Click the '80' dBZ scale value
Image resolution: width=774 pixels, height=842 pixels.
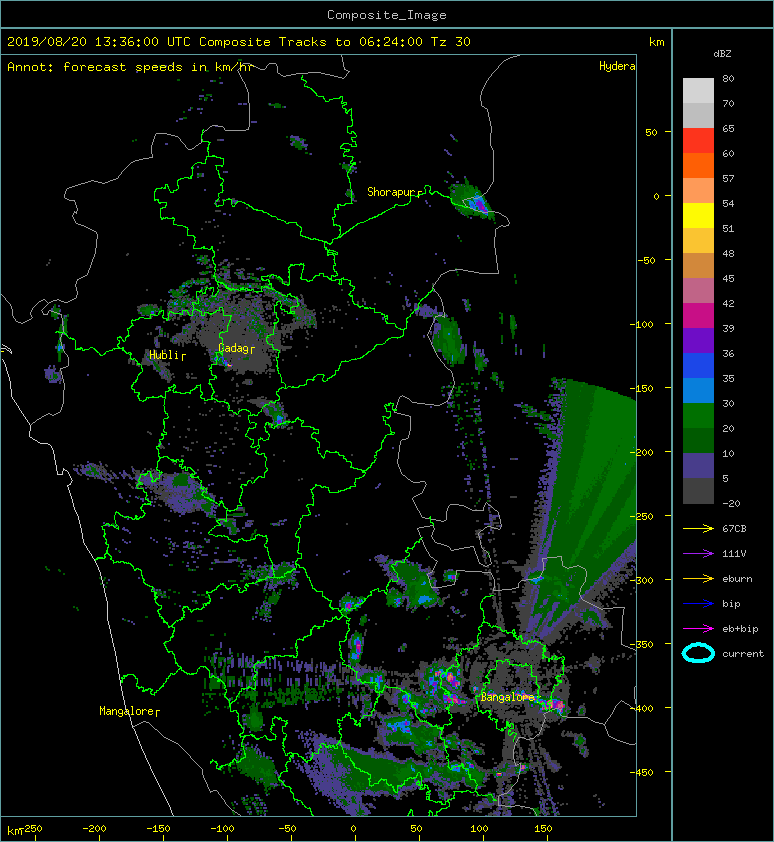[x=728, y=78]
